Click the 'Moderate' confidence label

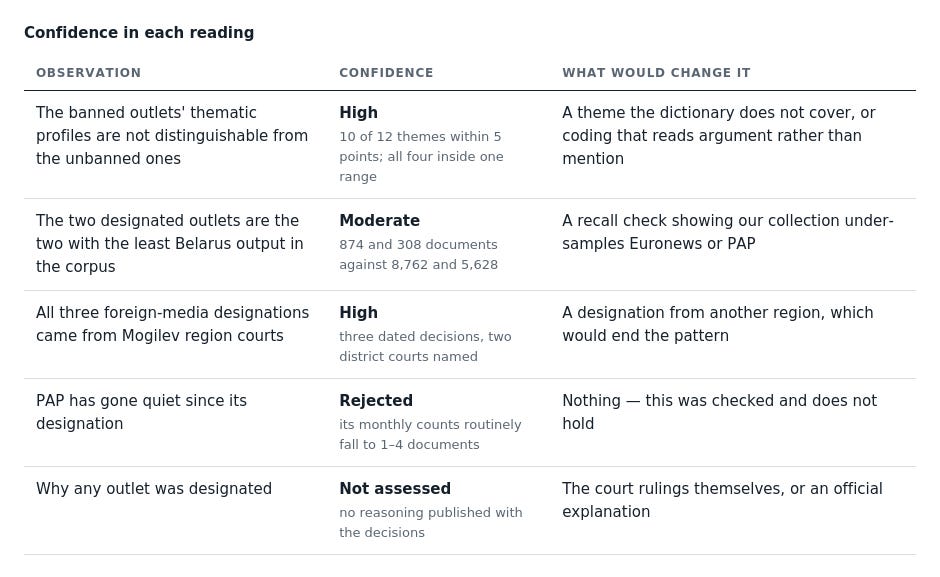pos(379,221)
